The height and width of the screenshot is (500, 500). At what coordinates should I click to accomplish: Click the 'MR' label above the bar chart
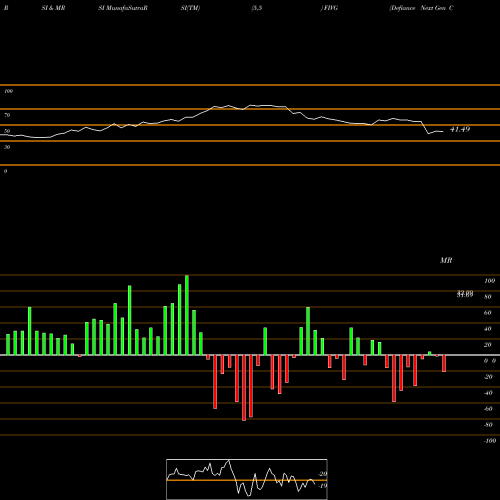[x=446, y=260]
